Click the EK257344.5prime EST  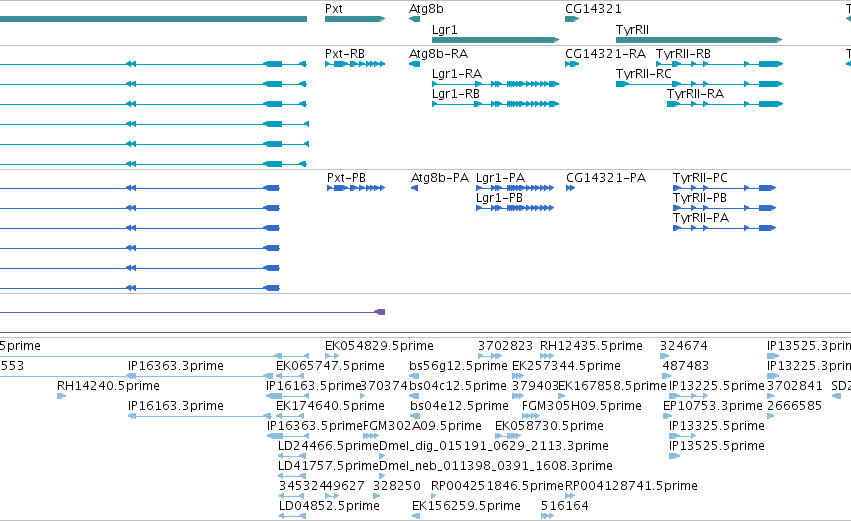click(567, 366)
